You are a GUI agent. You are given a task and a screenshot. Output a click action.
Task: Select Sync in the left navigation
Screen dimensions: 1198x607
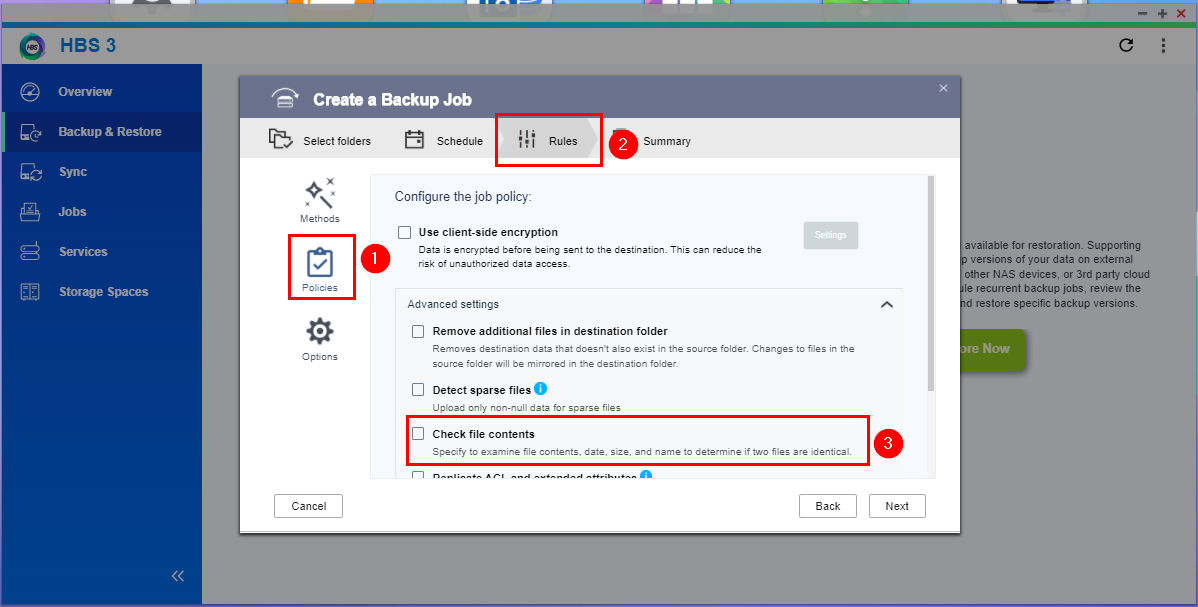tap(71, 171)
